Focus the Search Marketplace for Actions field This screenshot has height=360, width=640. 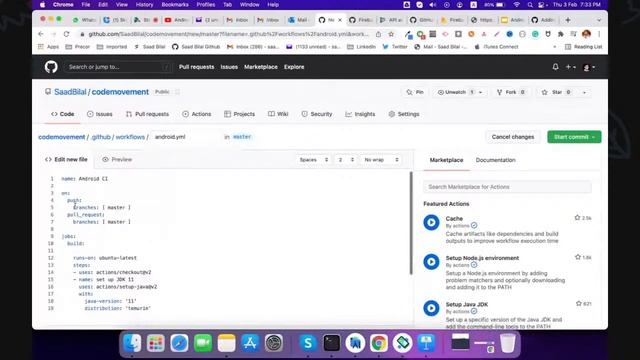coord(507,187)
